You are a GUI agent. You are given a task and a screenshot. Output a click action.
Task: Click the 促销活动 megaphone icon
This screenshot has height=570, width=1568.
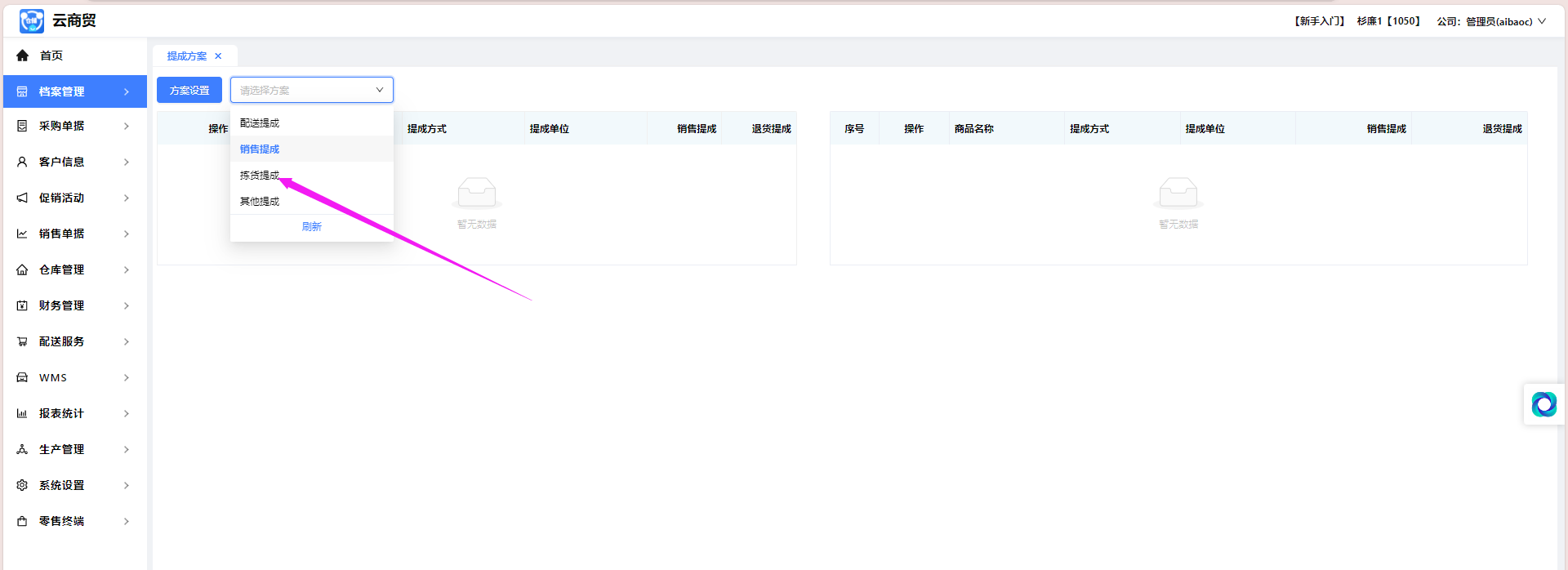(22, 198)
